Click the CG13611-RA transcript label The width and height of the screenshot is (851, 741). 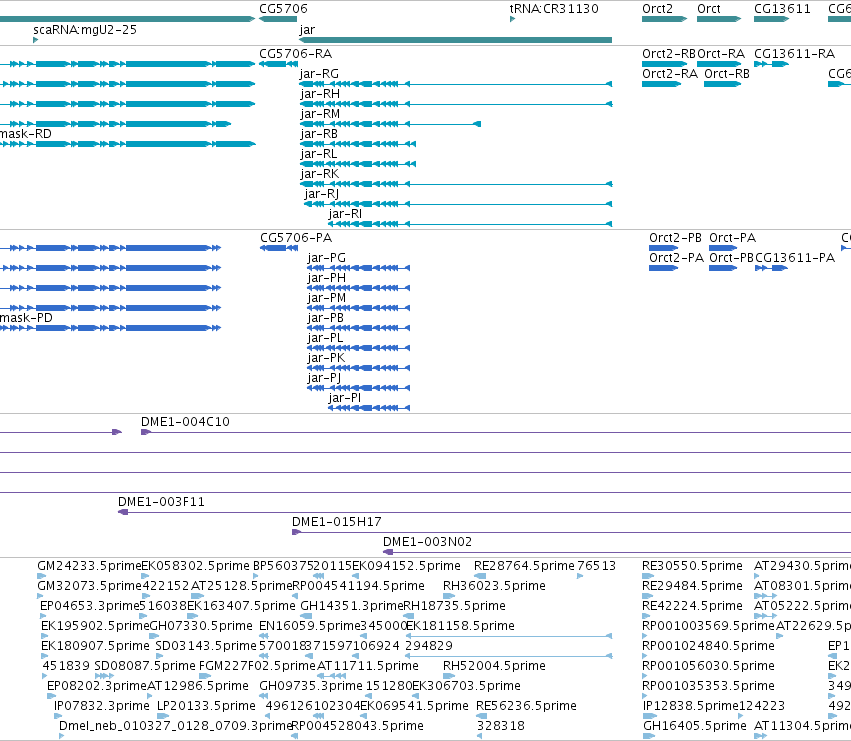[x=795, y=54]
